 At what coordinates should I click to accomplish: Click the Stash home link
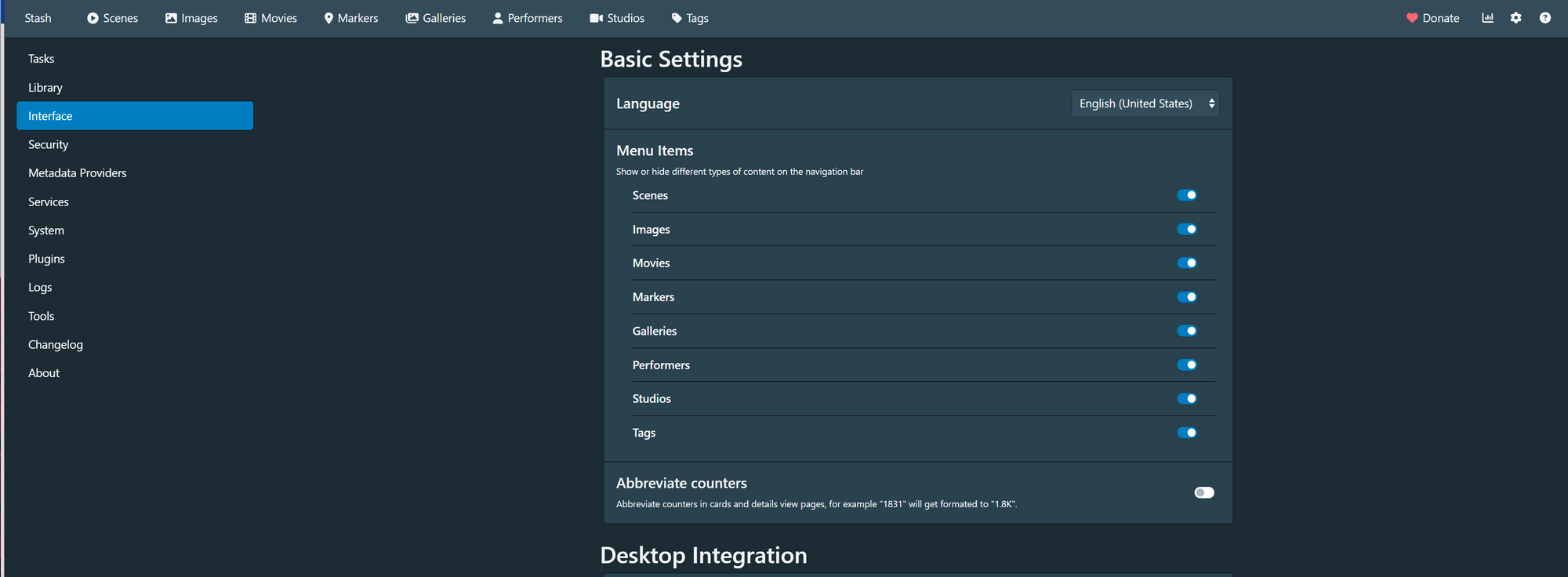38,18
